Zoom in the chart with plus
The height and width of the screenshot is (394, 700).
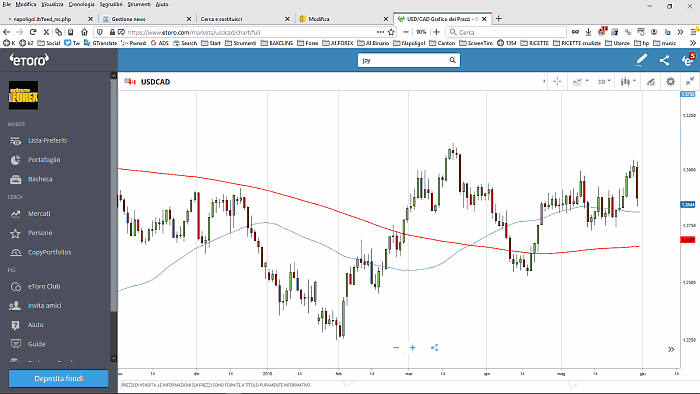pyautogui.click(x=412, y=348)
